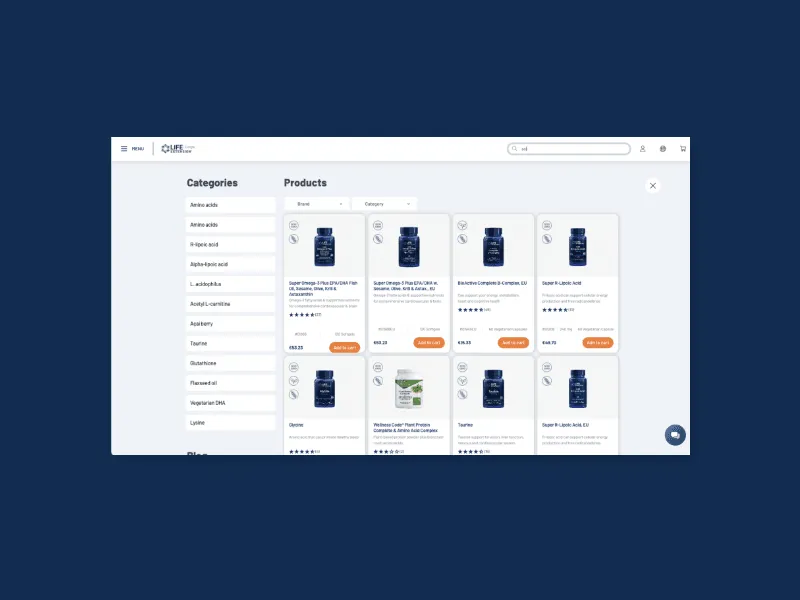Click non-GMO badge on Super R-Lipoic Acid card
Image resolution: width=800 pixels, height=600 pixels.
point(547,226)
